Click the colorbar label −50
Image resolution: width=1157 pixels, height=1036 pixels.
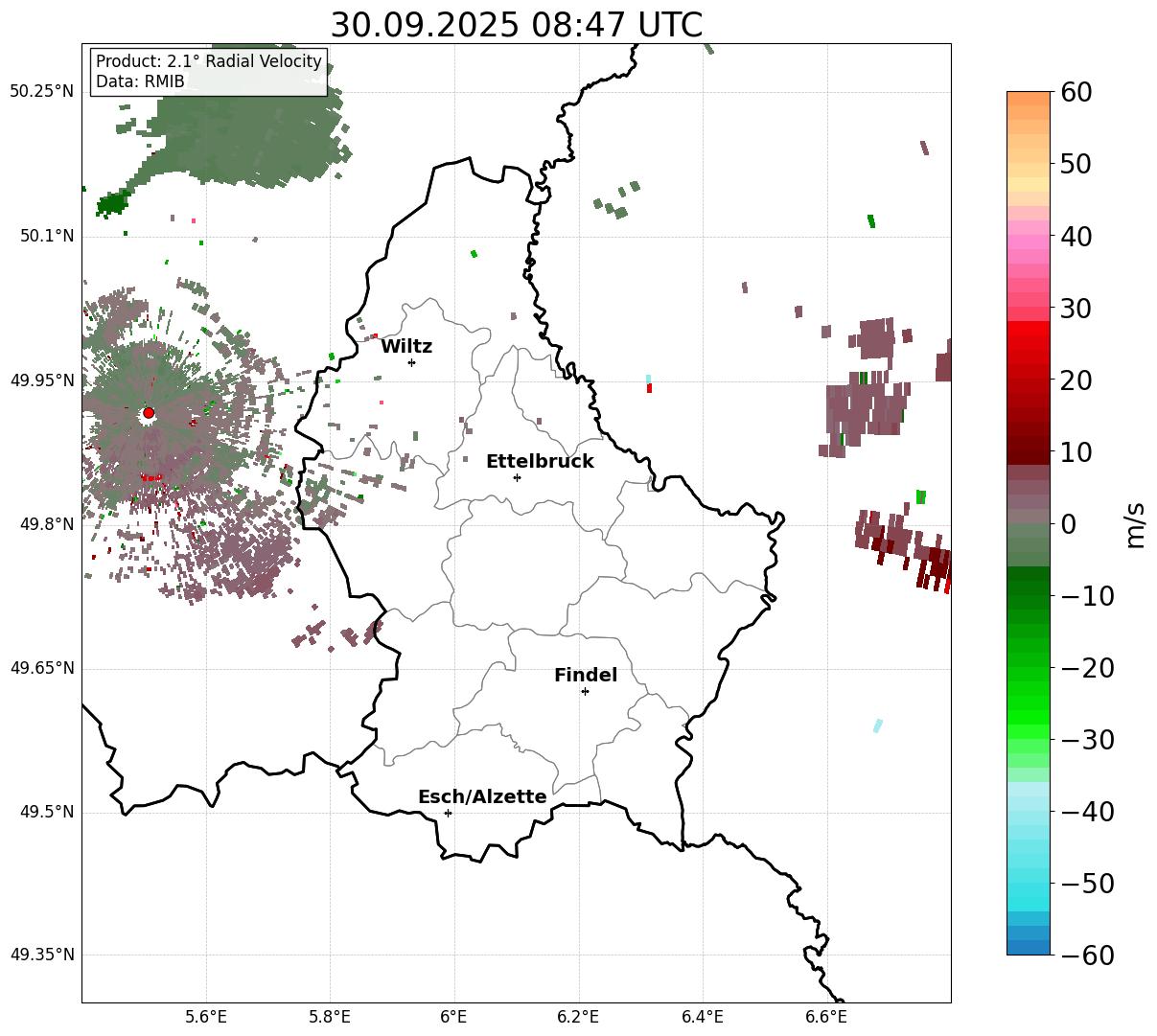click(1087, 884)
